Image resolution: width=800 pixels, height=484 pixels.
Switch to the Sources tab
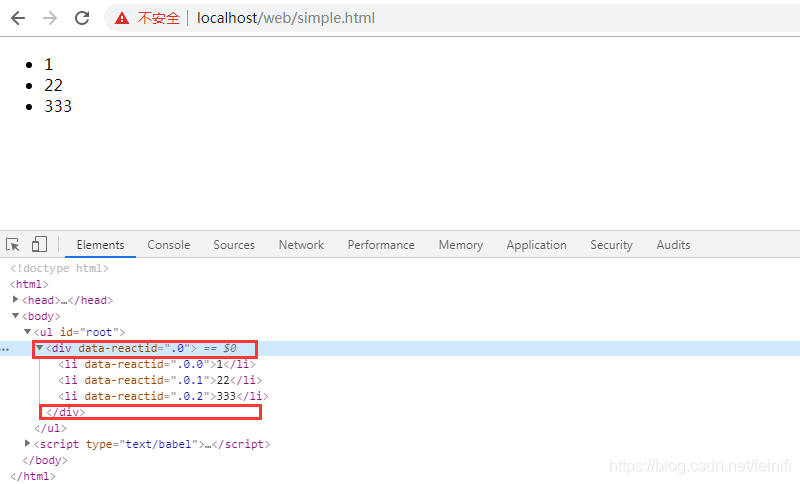[234, 245]
